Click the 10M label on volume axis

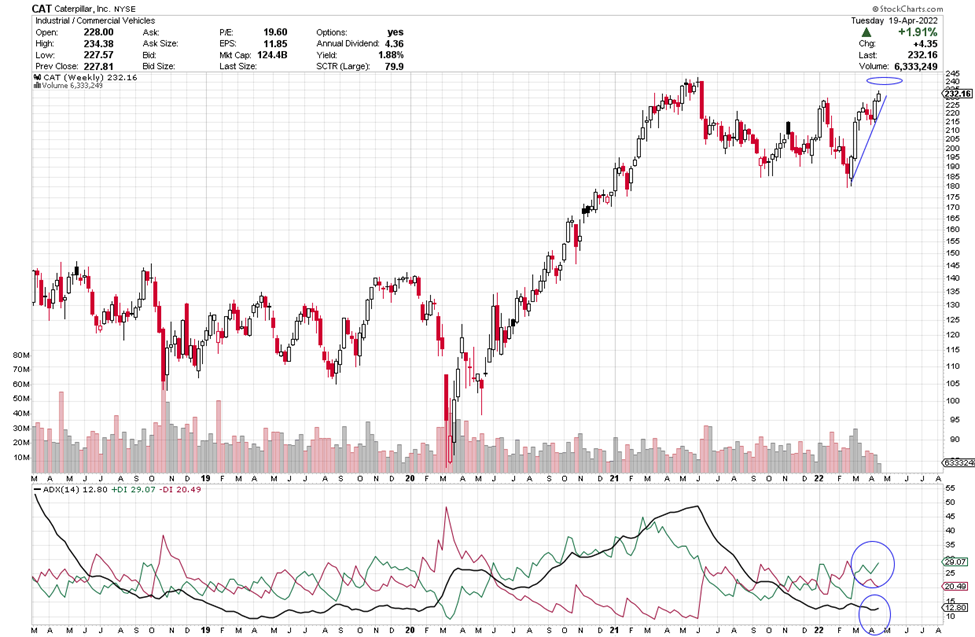[x=21, y=457]
